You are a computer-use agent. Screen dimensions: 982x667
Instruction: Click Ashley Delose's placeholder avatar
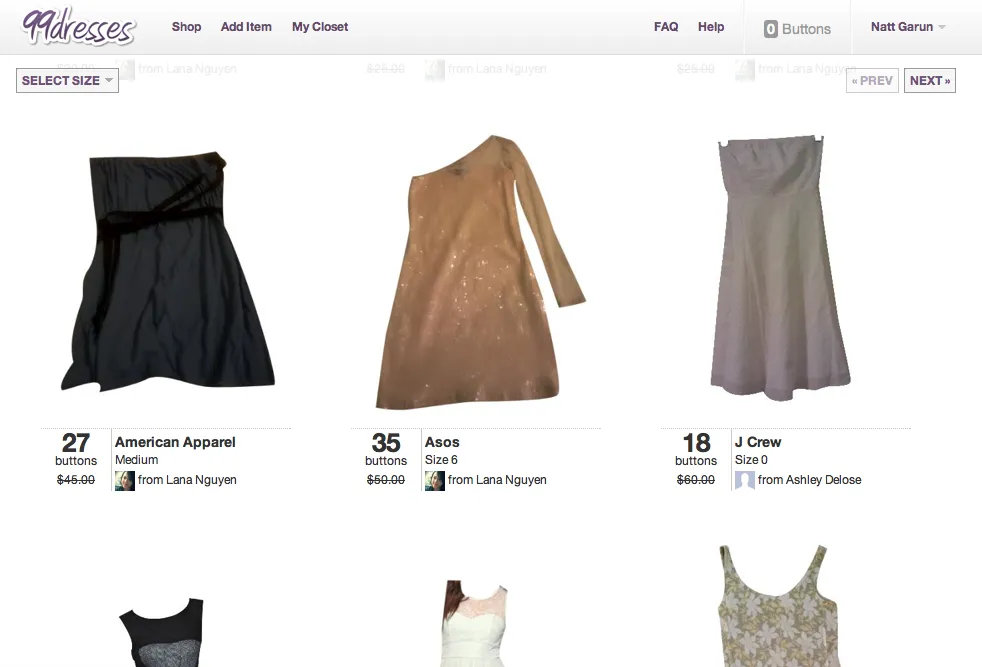(x=745, y=480)
